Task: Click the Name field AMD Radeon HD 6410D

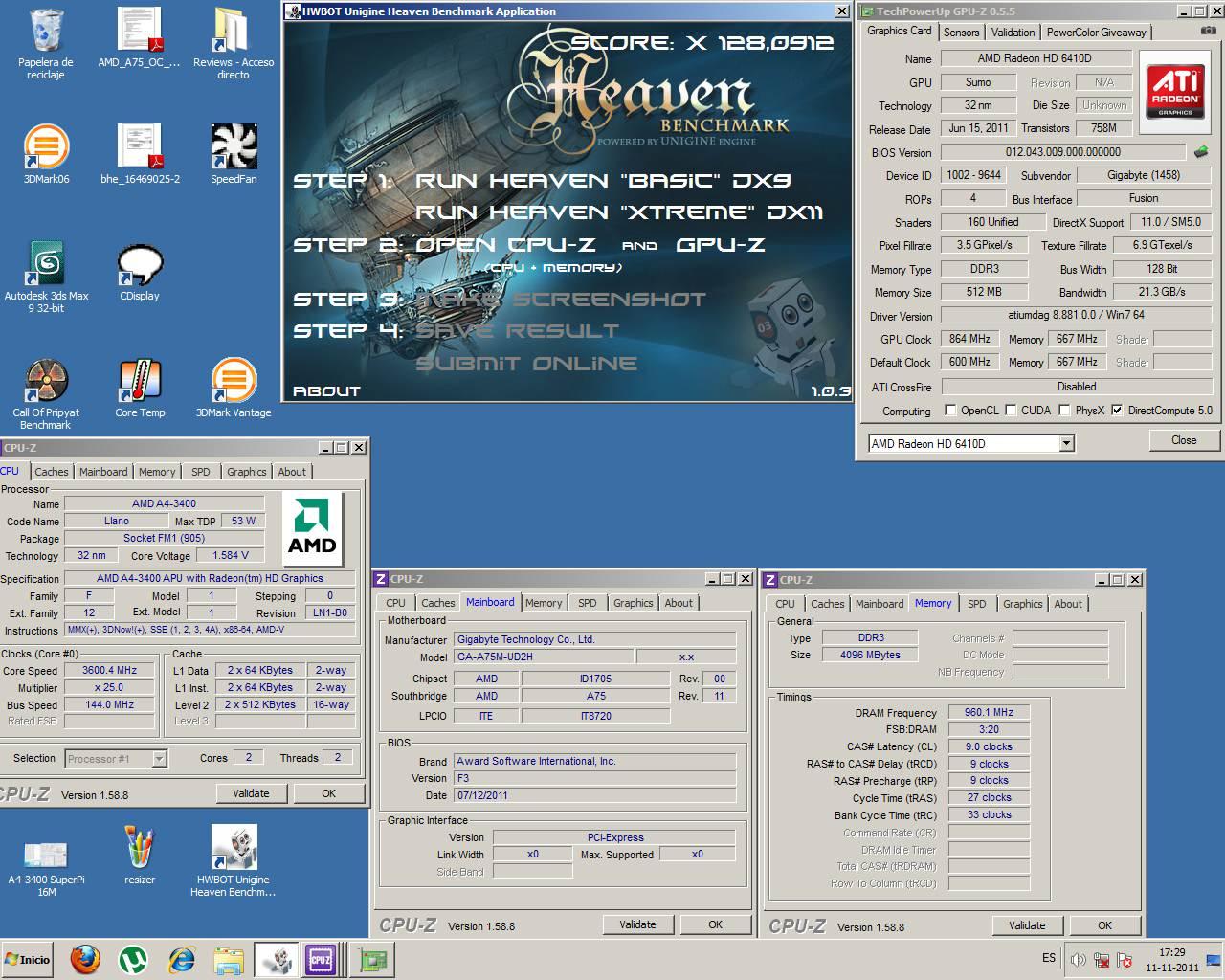Action: pos(1035,58)
